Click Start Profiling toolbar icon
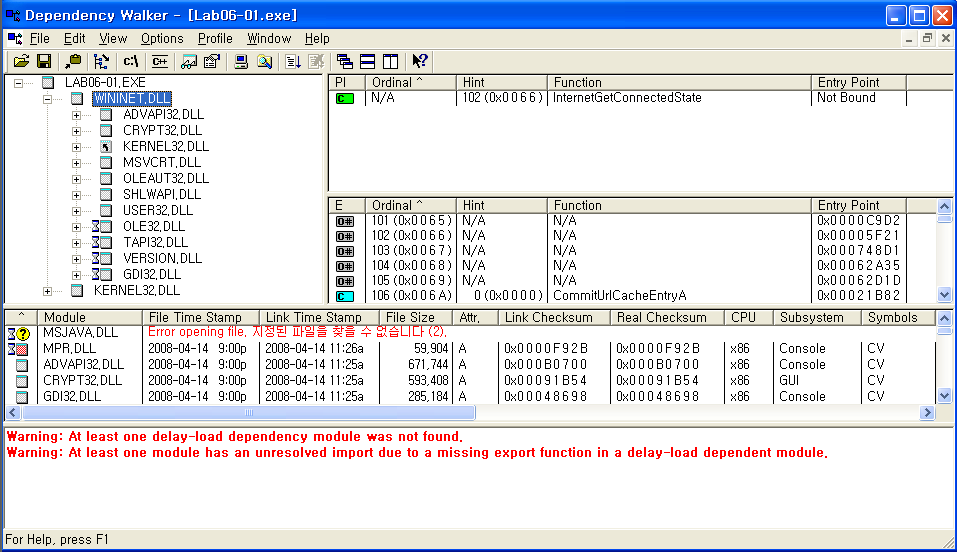957x552 pixels. point(293,61)
